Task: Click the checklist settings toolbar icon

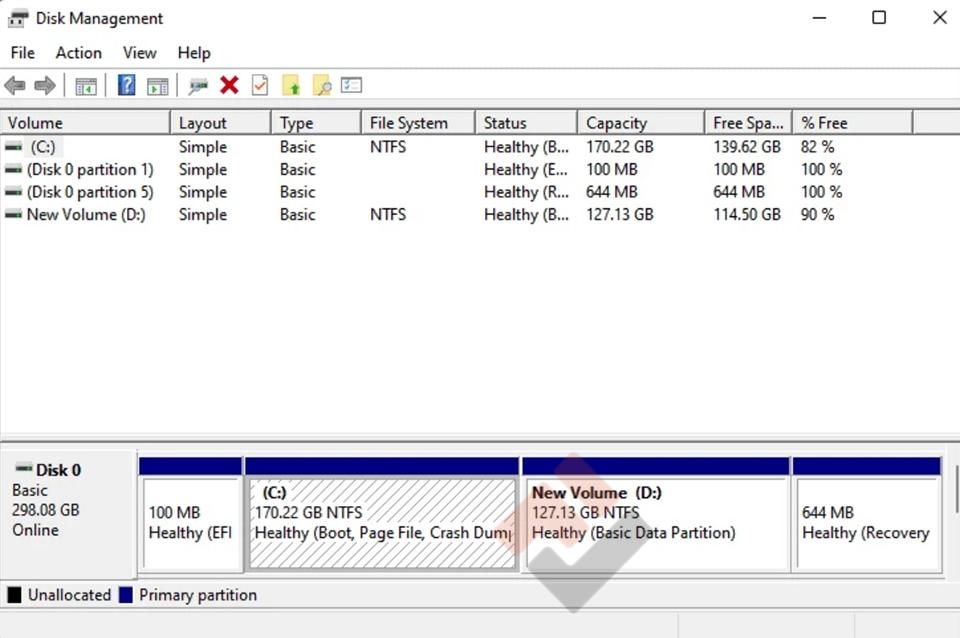Action: click(351, 86)
